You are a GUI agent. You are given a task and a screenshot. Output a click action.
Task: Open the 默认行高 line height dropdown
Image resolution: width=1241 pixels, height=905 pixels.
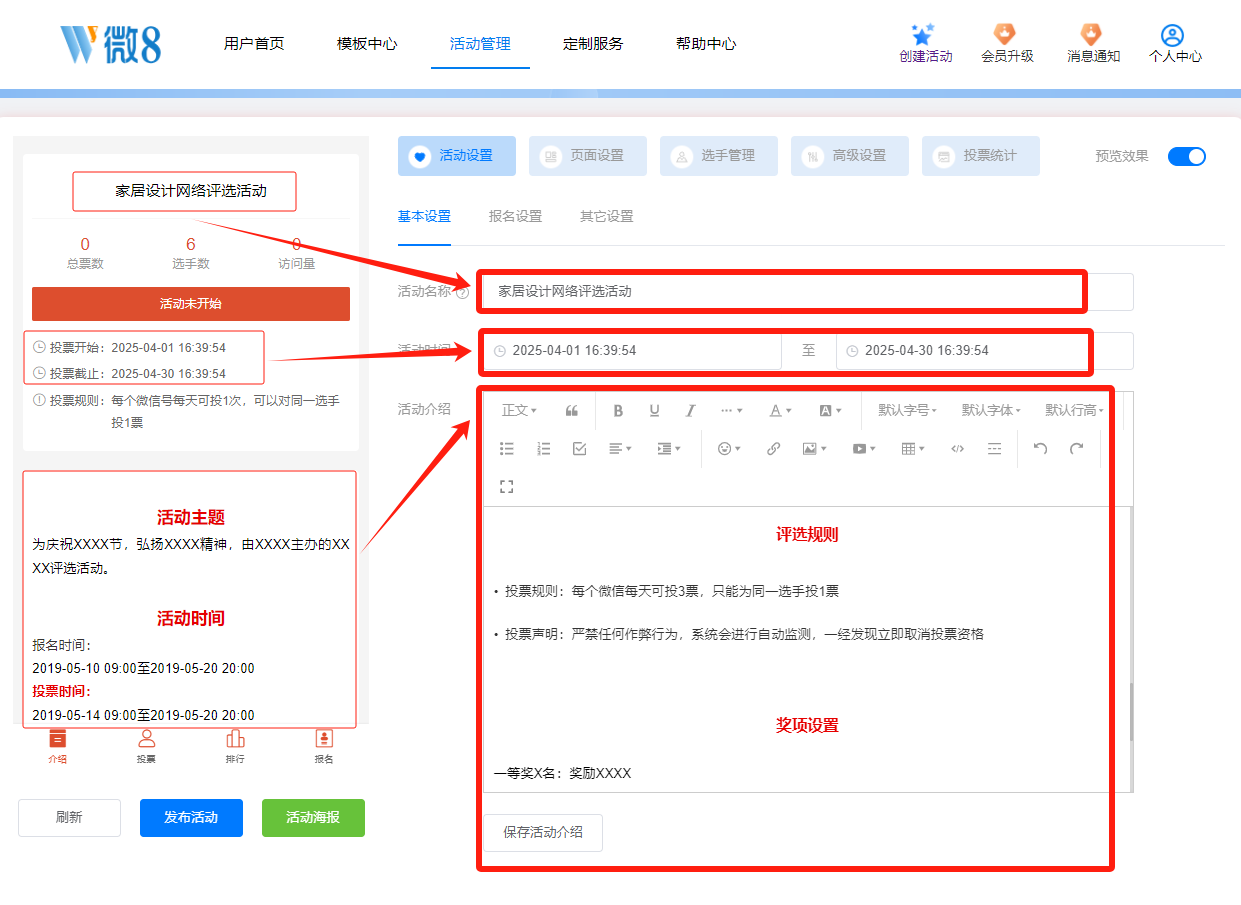click(1074, 410)
